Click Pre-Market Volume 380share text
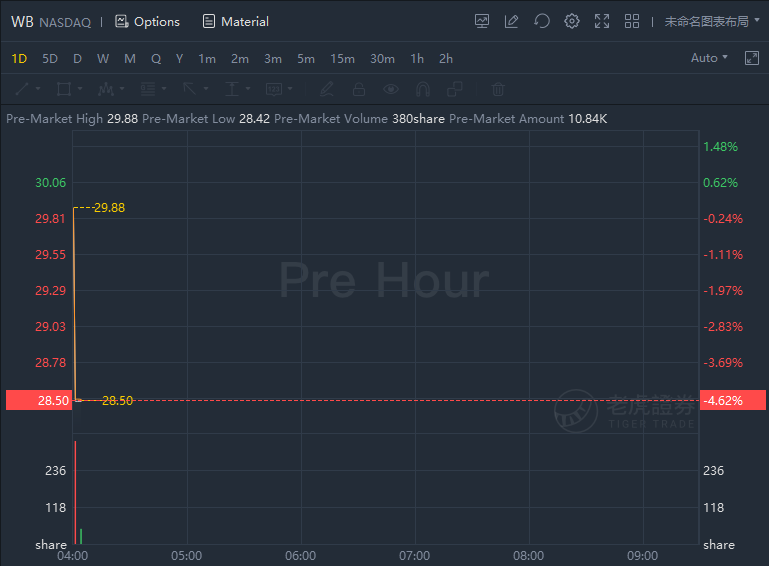769x566 pixels. (x=359, y=119)
